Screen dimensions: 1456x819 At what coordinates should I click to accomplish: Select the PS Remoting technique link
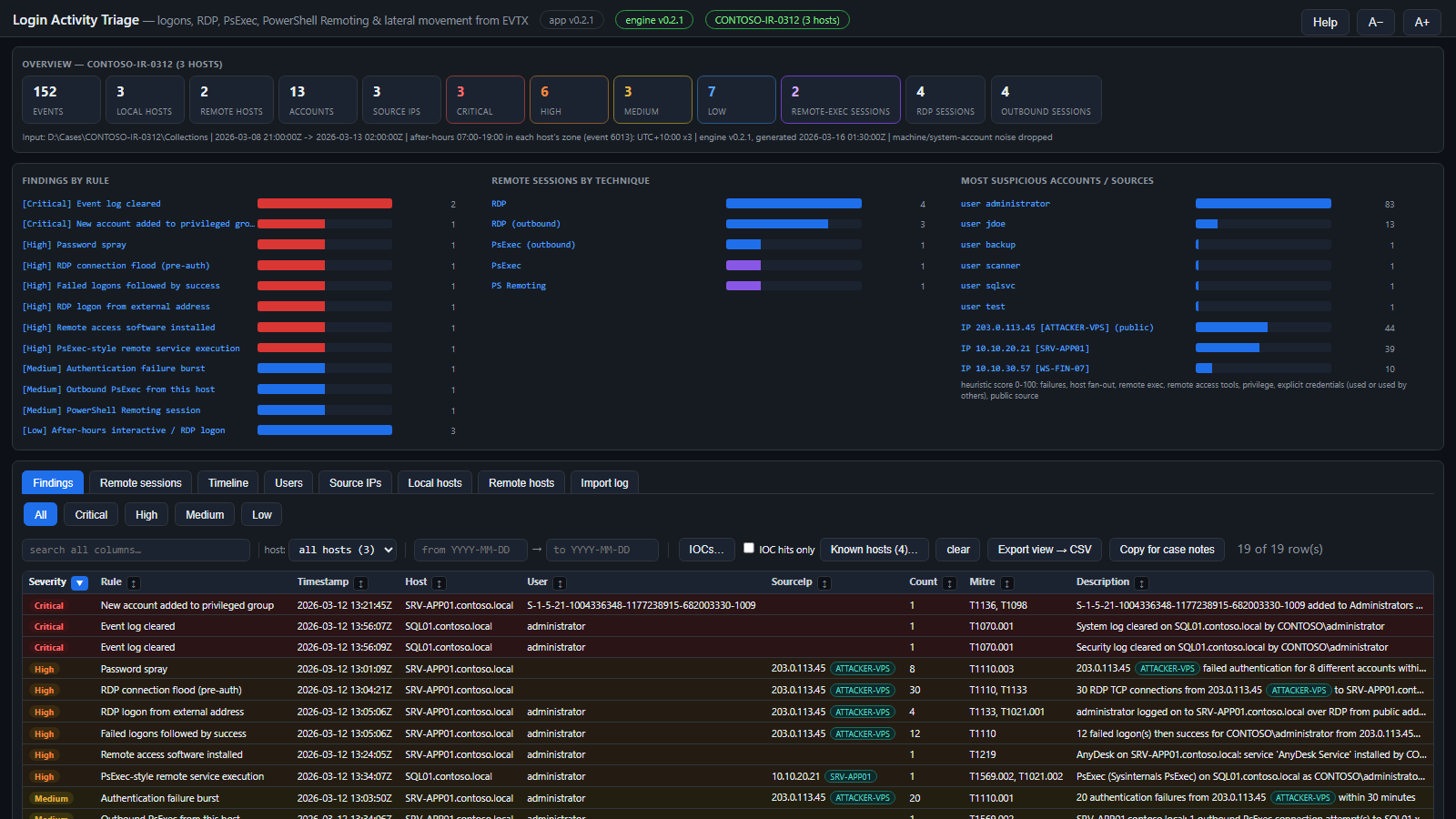click(x=519, y=286)
